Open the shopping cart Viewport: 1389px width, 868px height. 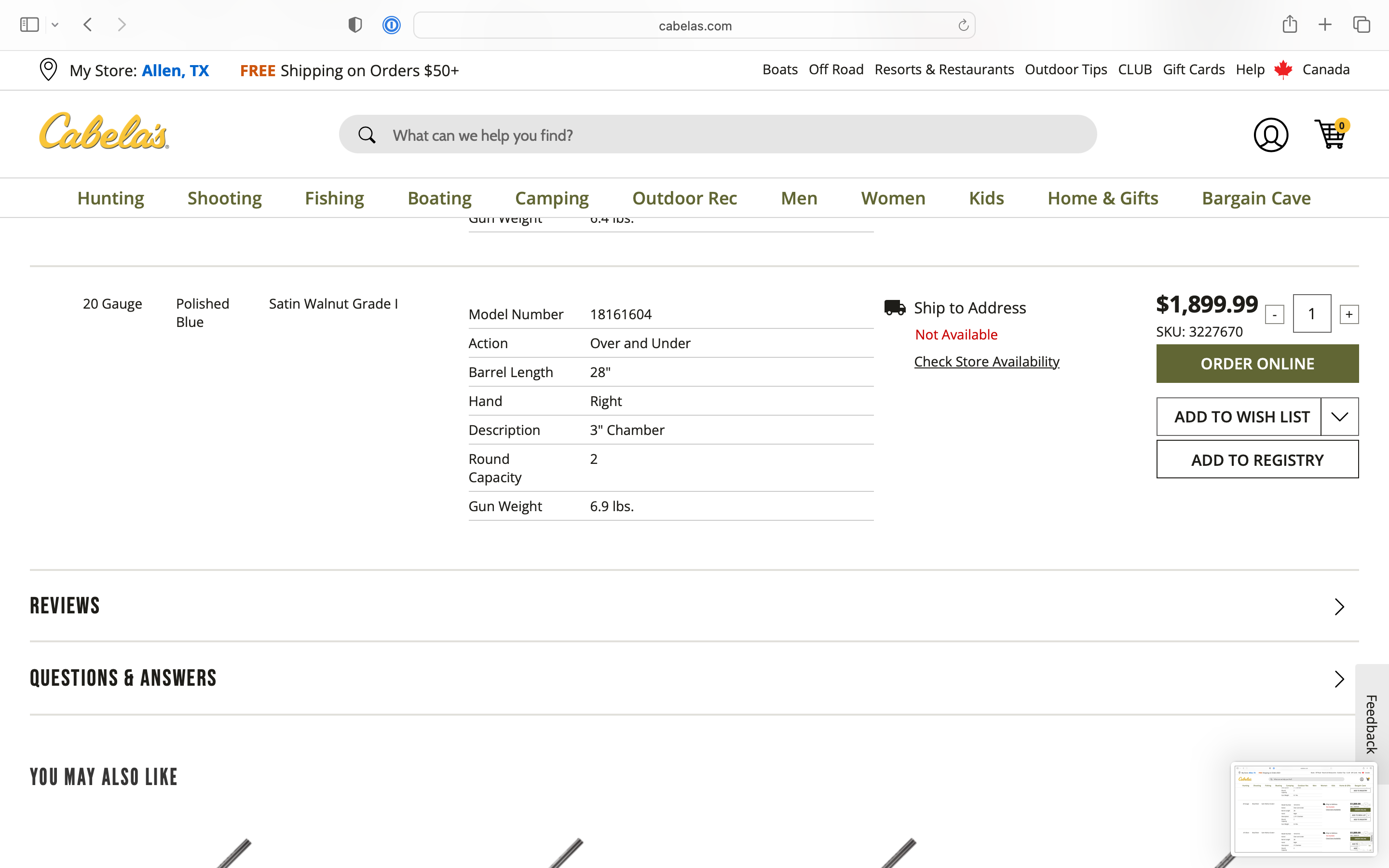pyautogui.click(x=1331, y=134)
